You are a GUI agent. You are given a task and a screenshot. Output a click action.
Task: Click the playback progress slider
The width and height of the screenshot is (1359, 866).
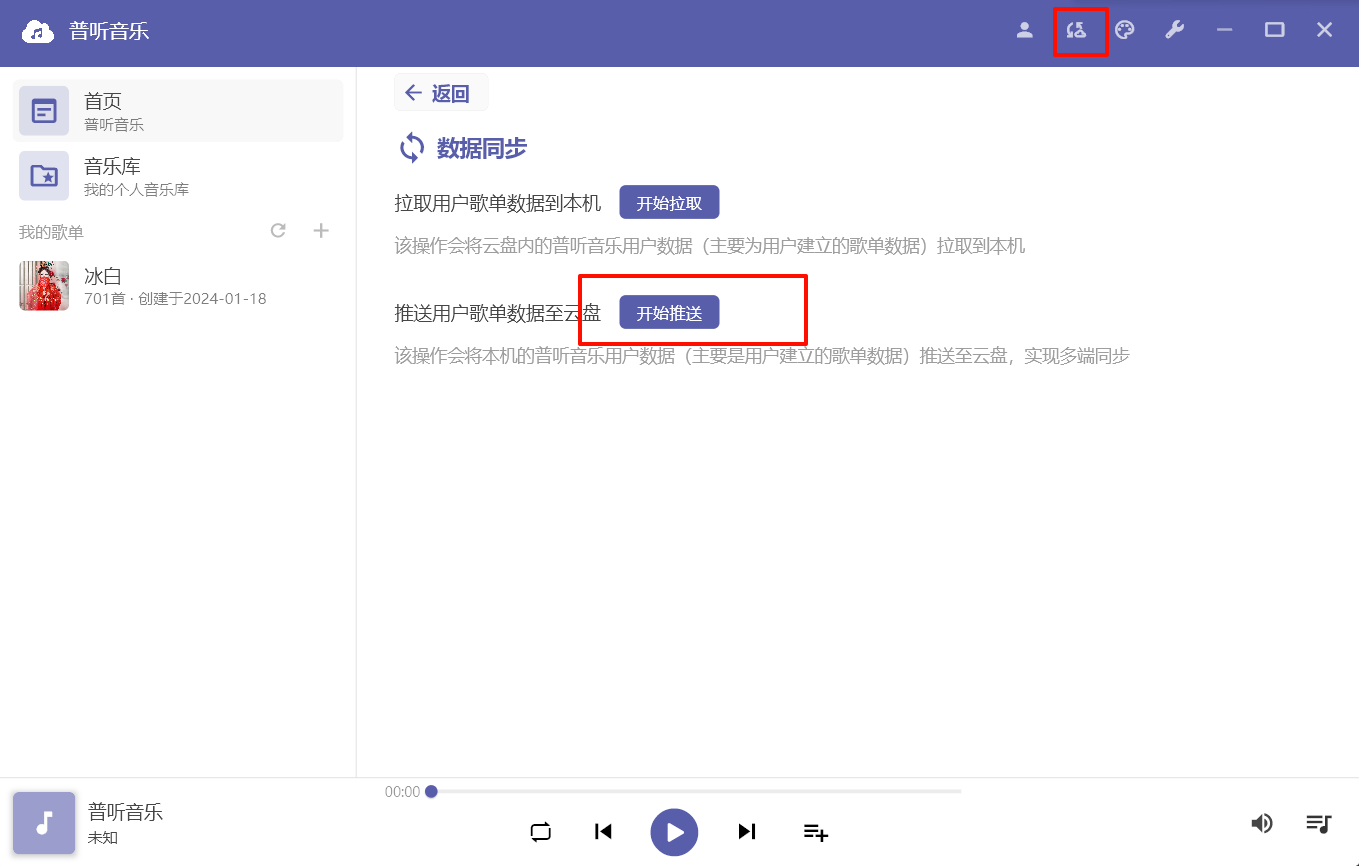pyautogui.click(x=696, y=791)
